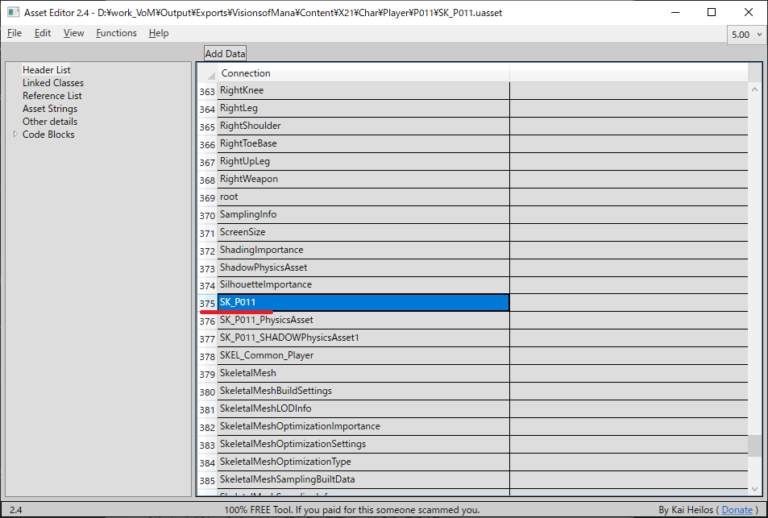Screen dimensions: 768x518
Task: Select Asset Strings in the tree
Action: 49,109
